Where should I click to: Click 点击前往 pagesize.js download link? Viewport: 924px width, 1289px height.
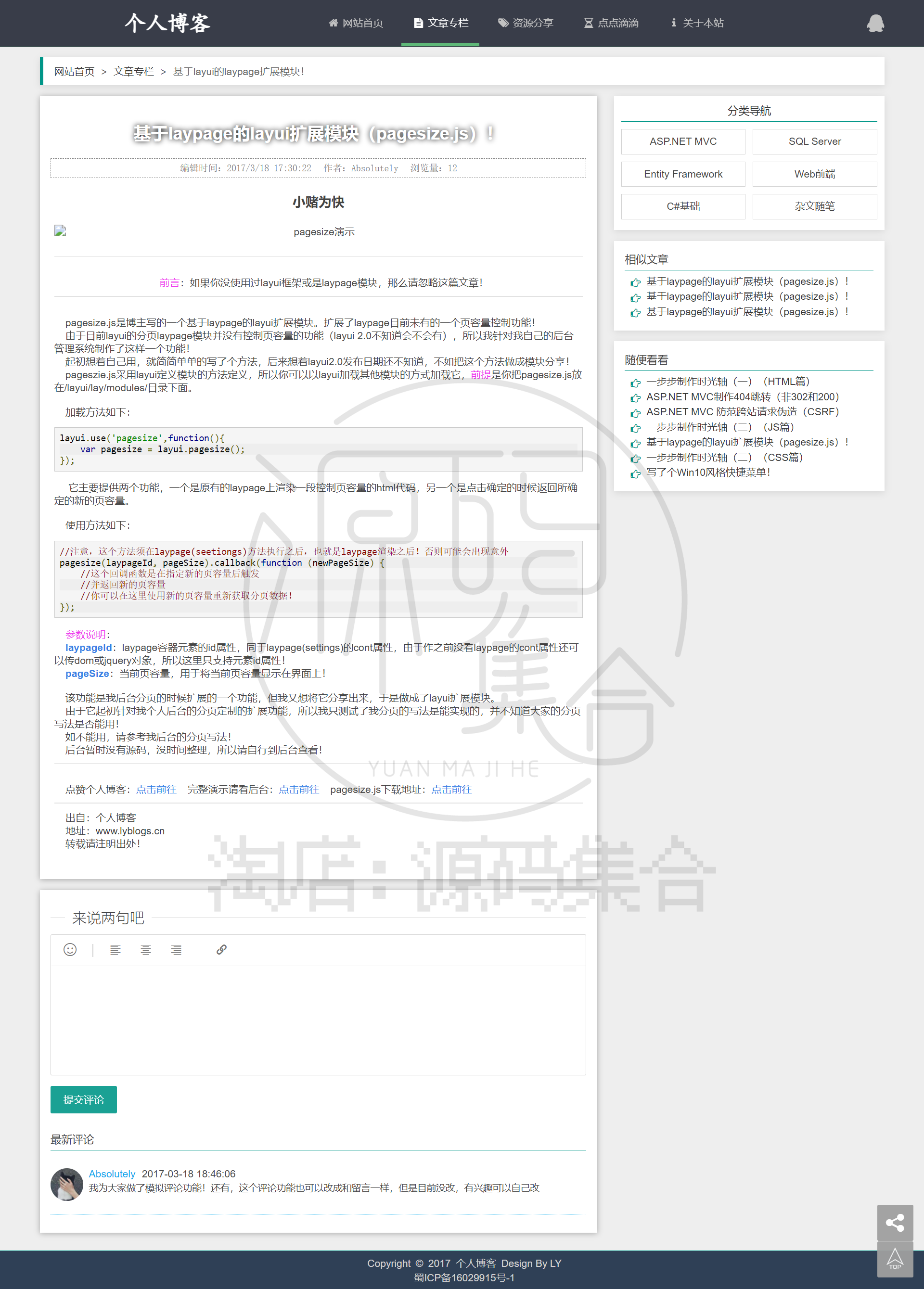coord(451,790)
